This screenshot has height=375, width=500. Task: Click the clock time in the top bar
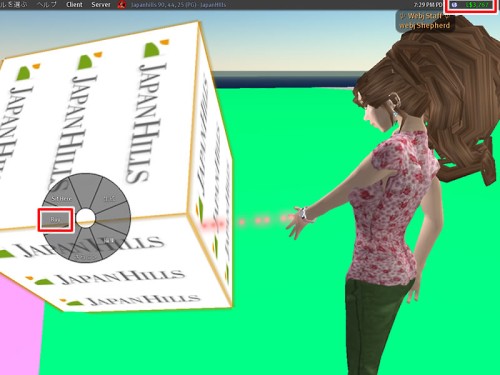(x=428, y=5)
